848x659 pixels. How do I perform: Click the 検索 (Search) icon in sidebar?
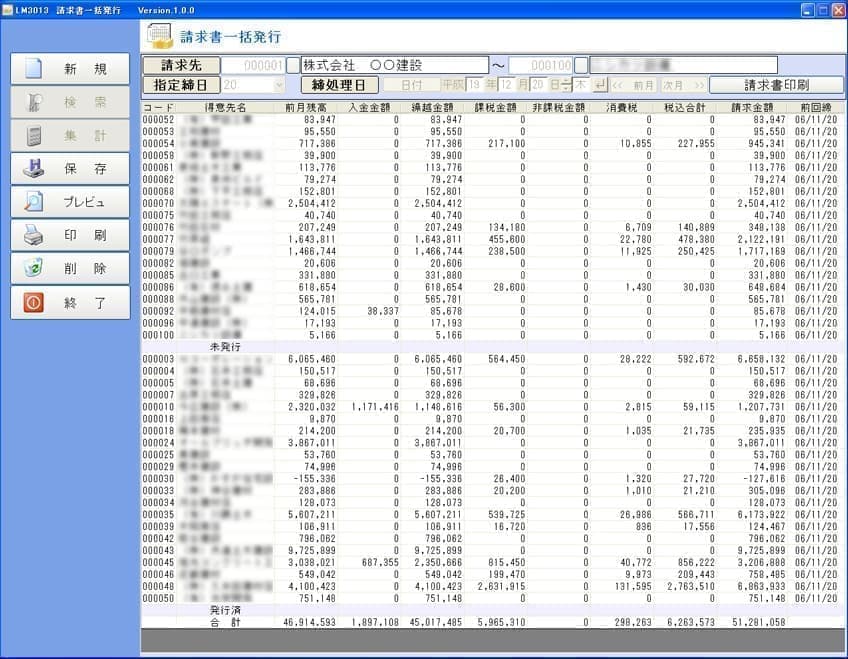(x=34, y=102)
